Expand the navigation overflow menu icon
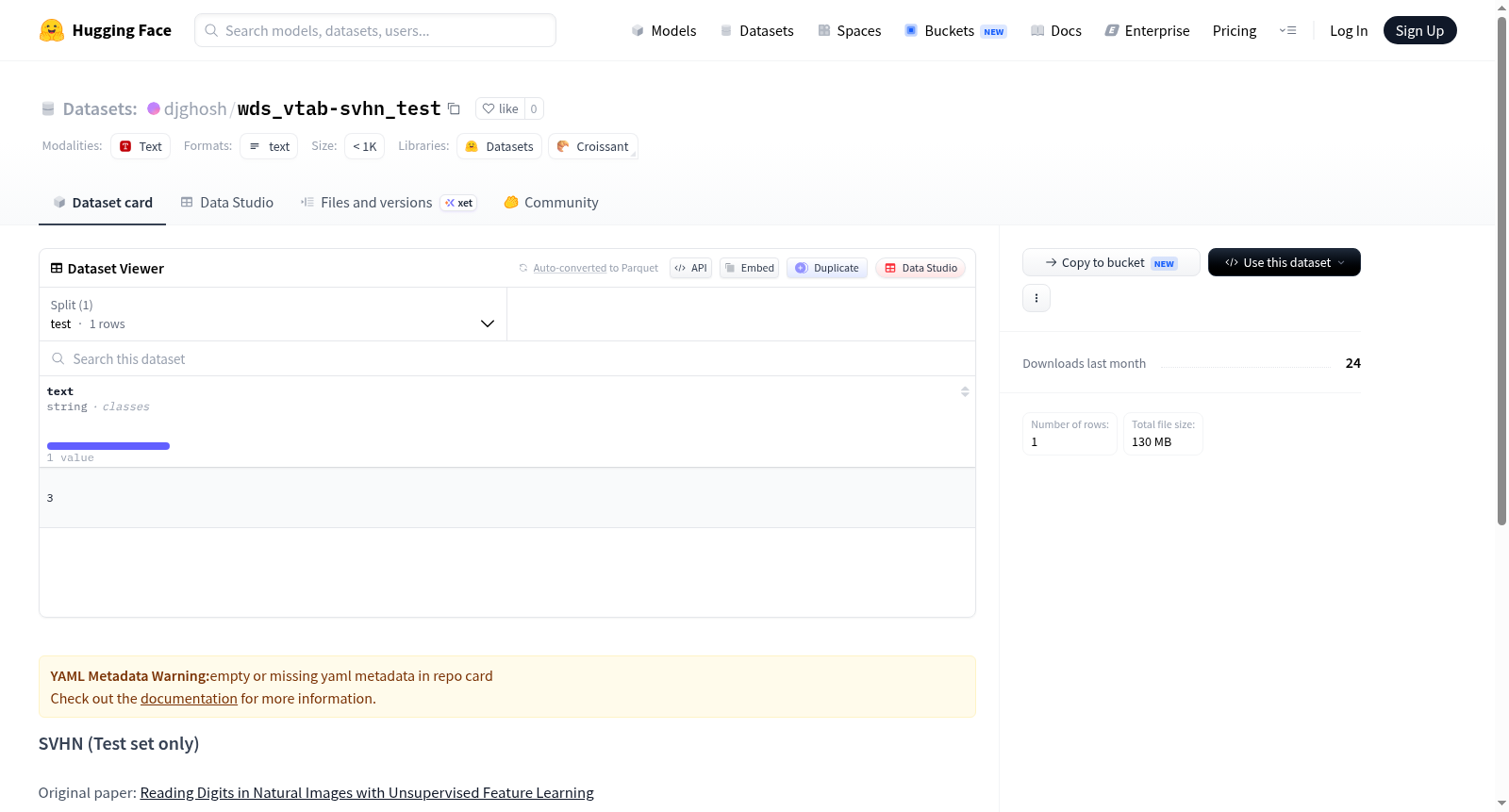The image size is (1509, 812). click(1287, 30)
